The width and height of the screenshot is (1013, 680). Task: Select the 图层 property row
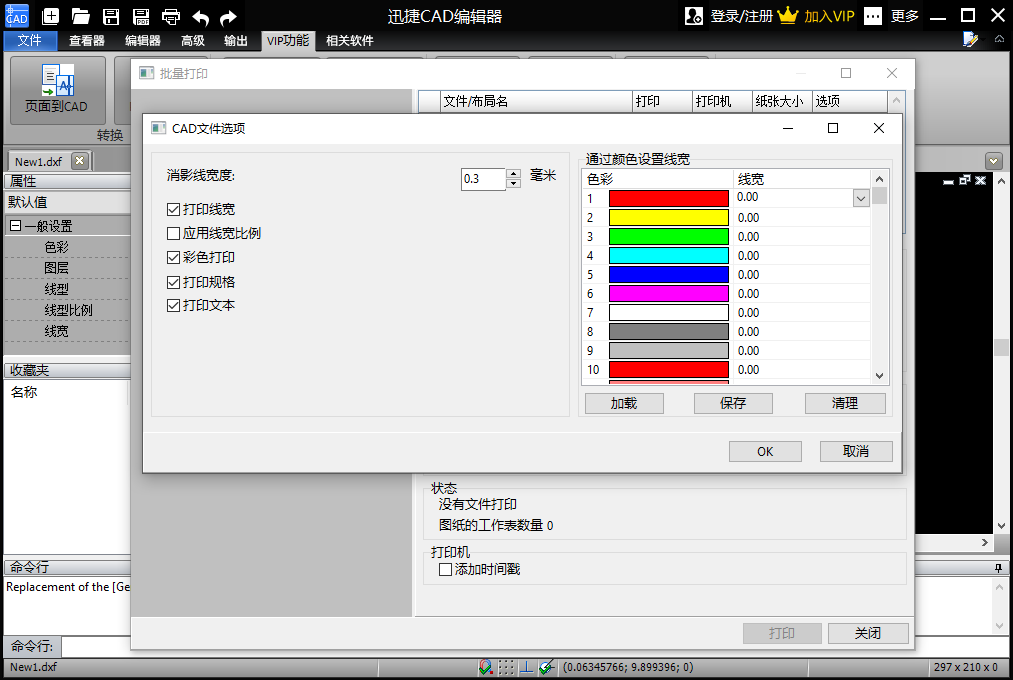(67, 268)
